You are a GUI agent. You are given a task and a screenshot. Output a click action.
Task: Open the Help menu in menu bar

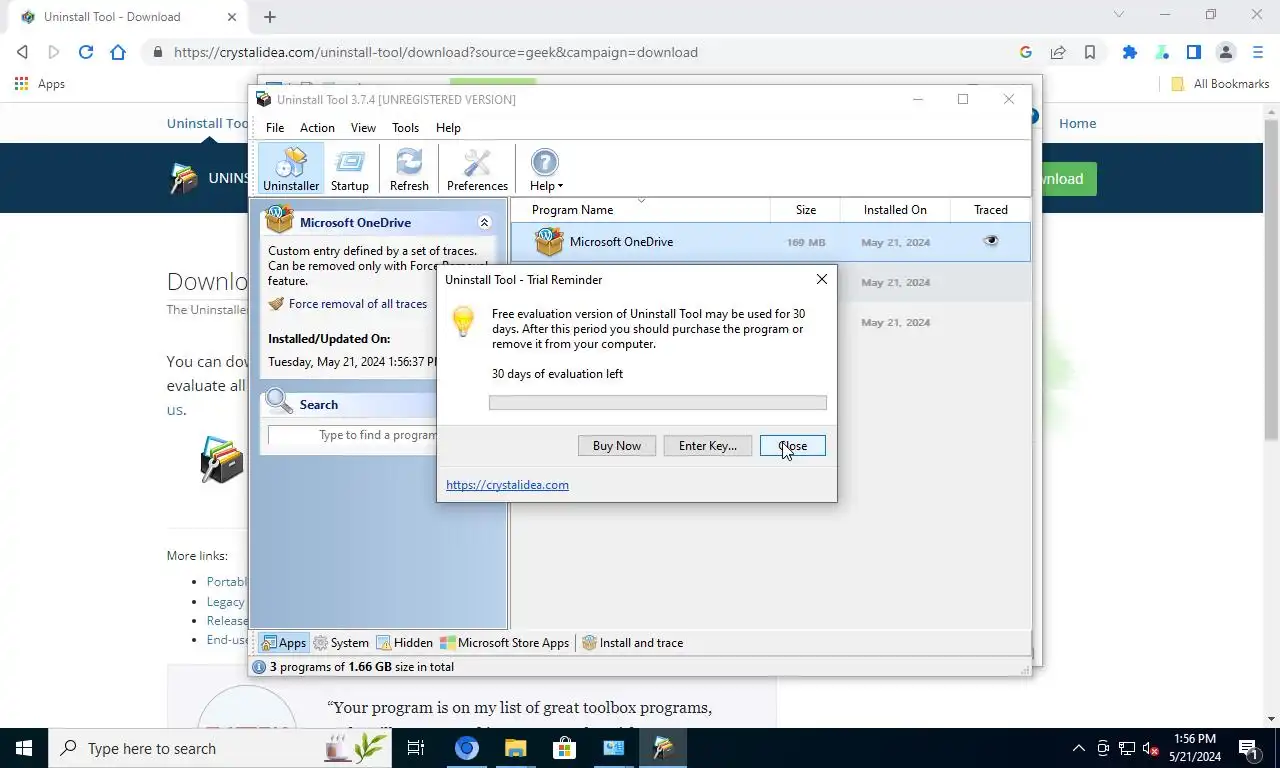448,128
